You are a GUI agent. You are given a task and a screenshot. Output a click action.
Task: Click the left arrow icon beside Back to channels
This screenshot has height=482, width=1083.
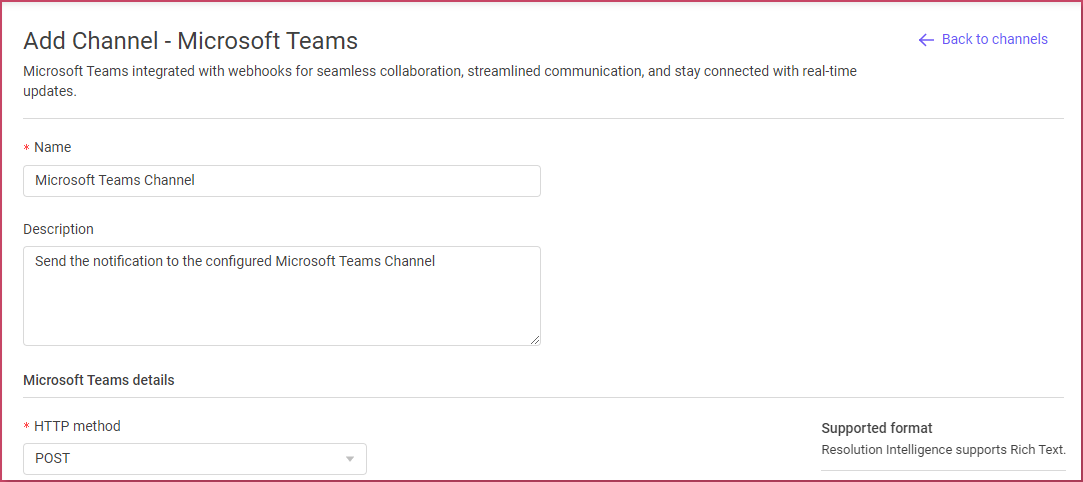point(926,39)
